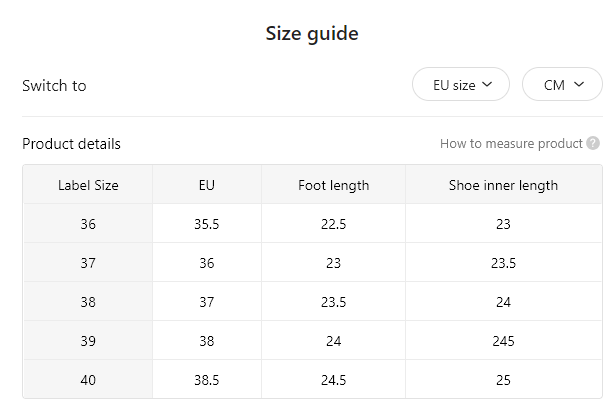Select label size 40 row
The width and height of the screenshot is (603, 410).
[312, 380]
